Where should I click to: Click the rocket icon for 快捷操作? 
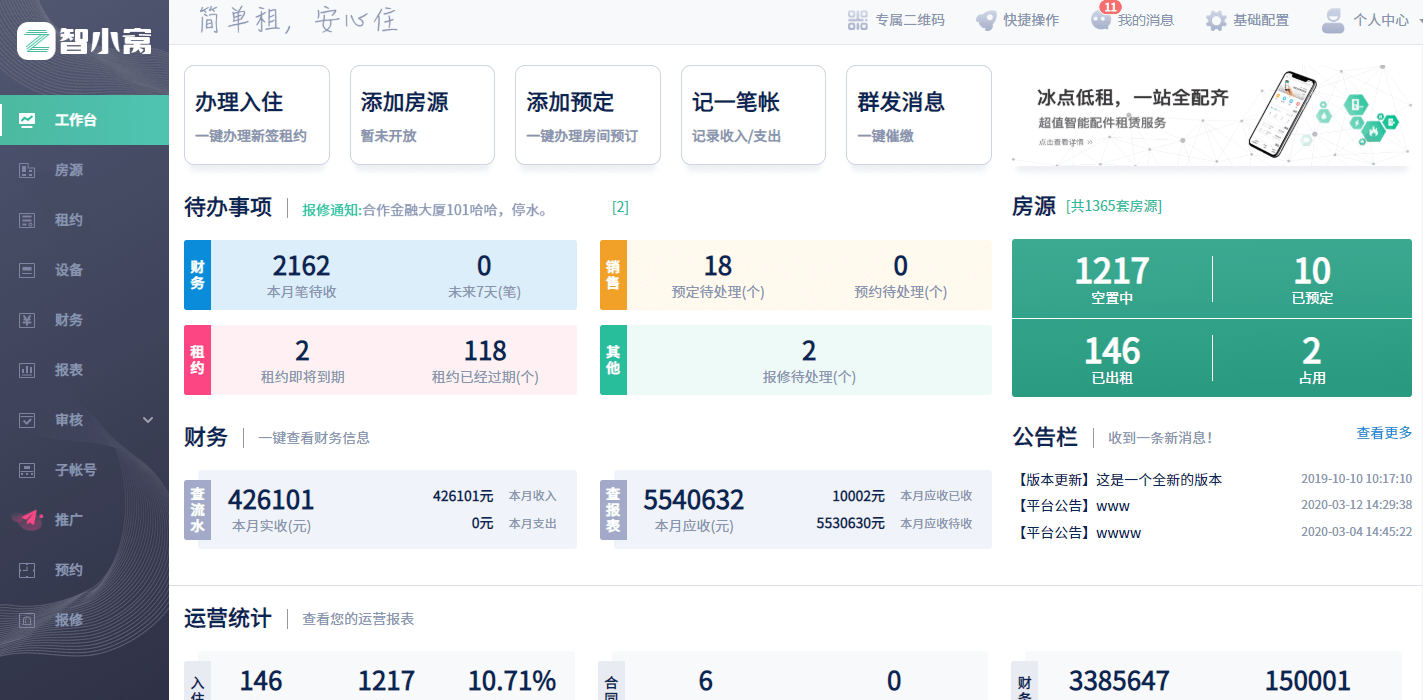[986, 20]
